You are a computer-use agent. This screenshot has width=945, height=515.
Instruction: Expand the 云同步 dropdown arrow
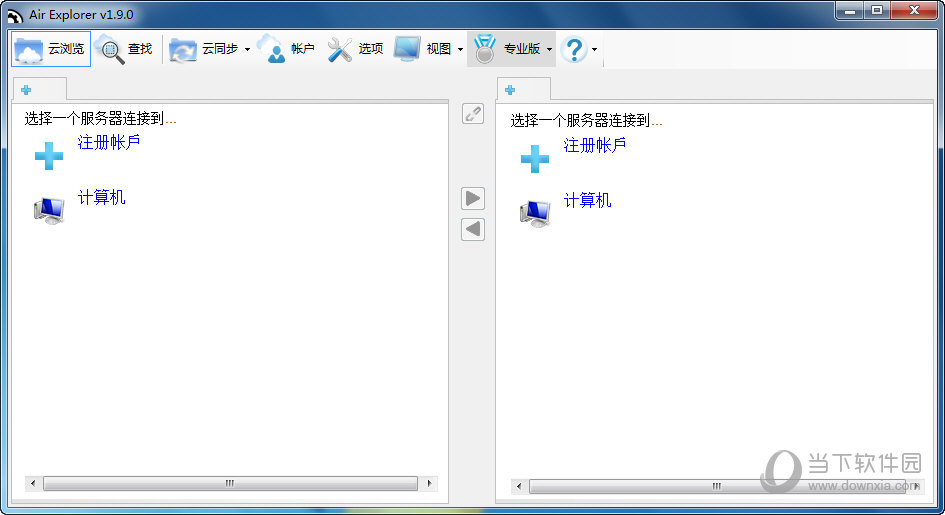click(247, 49)
